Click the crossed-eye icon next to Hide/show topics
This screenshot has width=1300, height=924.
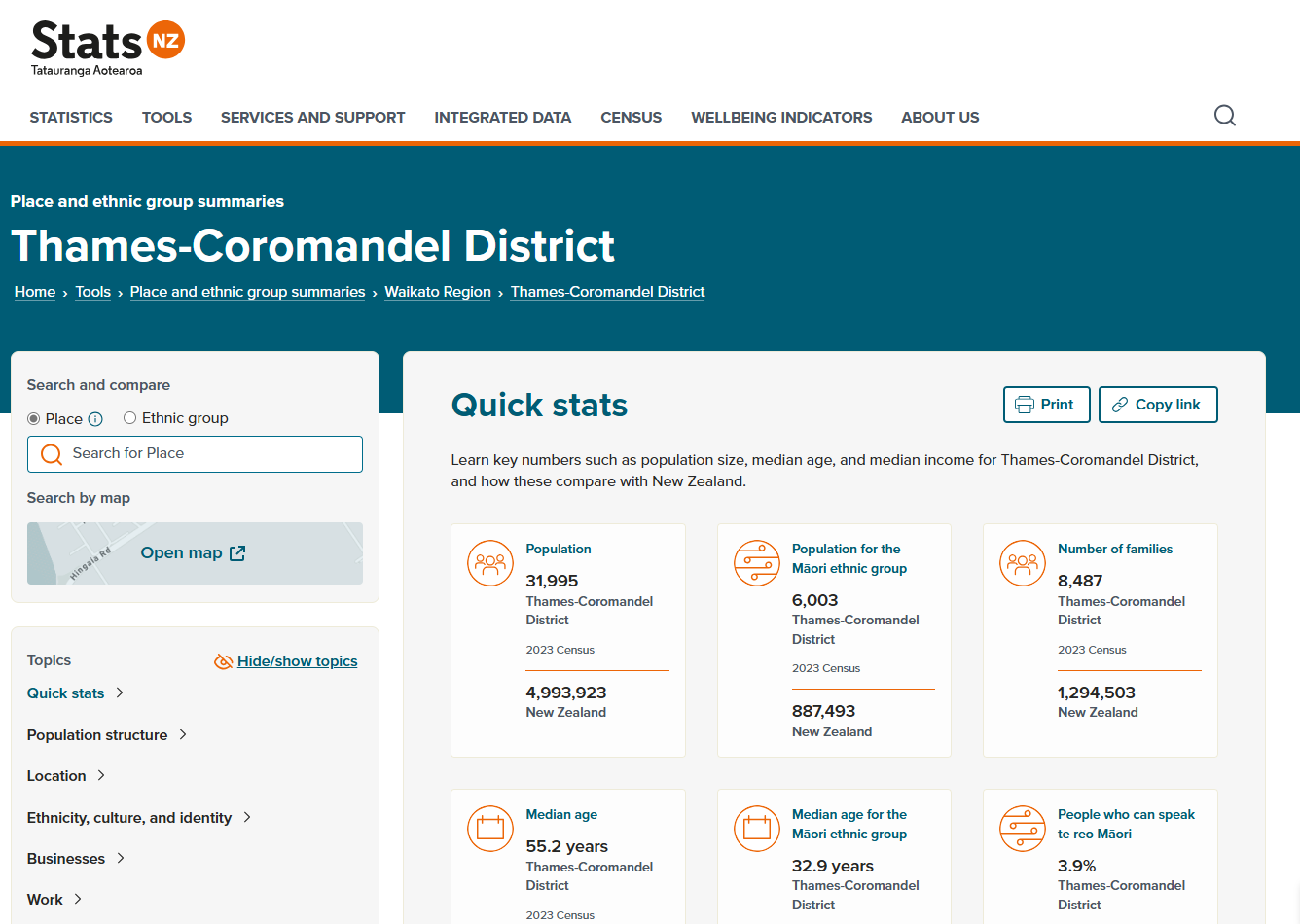pyautogui.click(x=224, y=661)
